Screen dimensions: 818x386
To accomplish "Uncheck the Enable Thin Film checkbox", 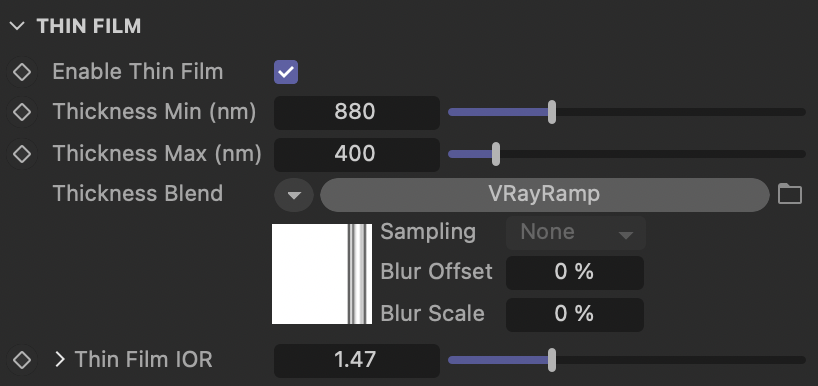I will point(286,72).
